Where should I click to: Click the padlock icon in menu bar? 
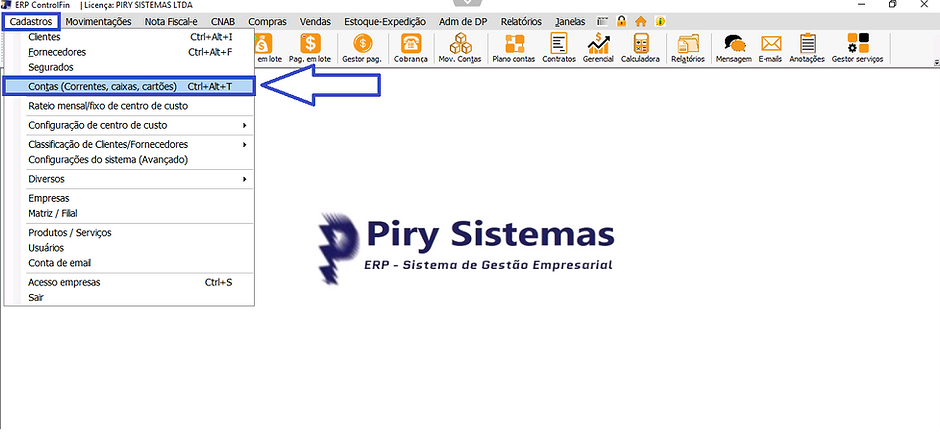(x=621, y=22)
